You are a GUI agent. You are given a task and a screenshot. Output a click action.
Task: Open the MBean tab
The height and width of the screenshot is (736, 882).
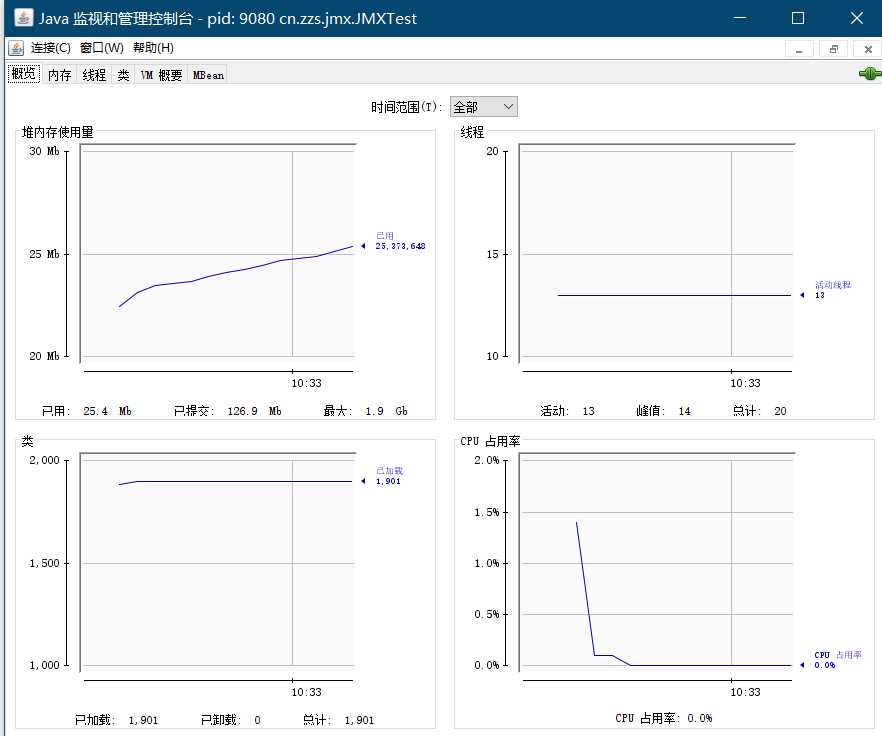point(208,75)
